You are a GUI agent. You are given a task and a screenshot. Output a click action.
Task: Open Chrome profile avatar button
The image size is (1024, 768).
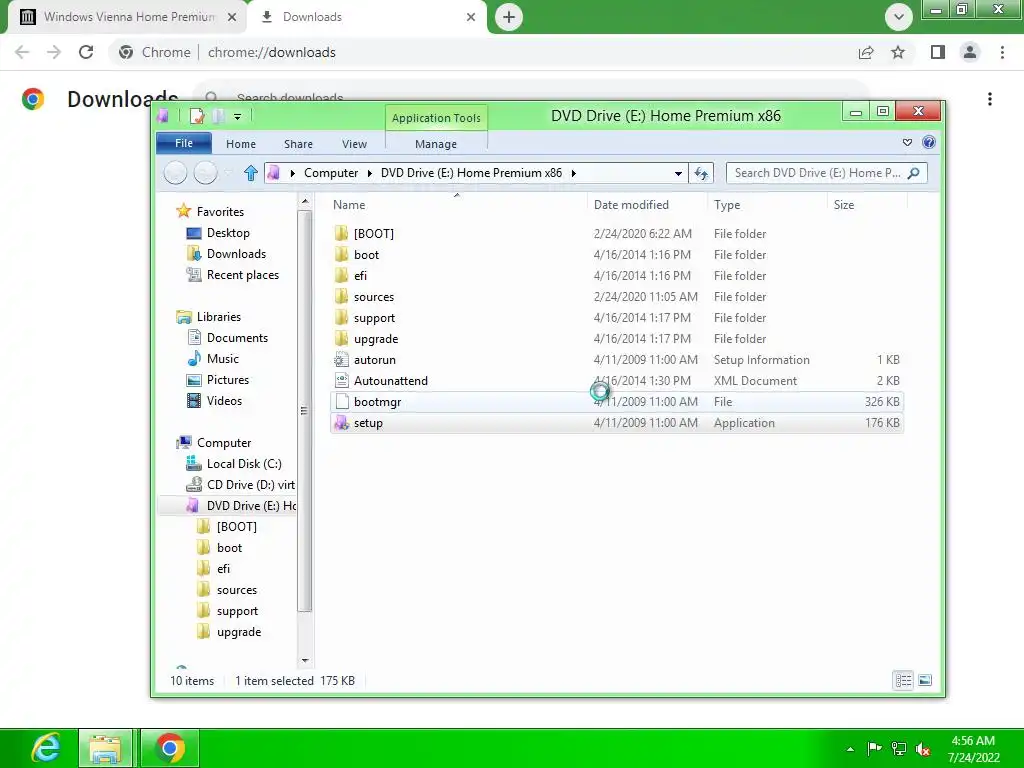[970, 52]
